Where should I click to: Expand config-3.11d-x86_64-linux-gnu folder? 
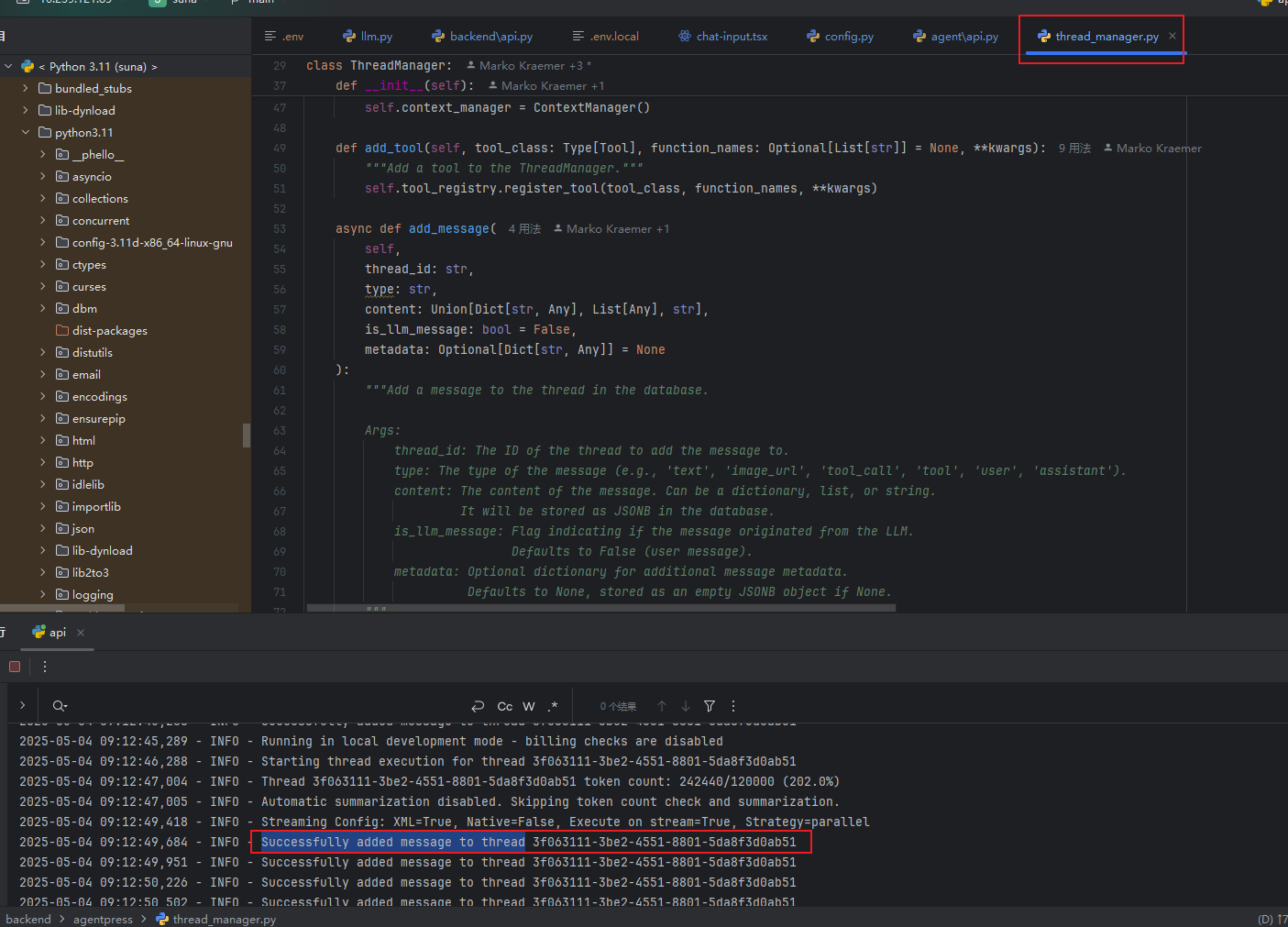[43, 242]
